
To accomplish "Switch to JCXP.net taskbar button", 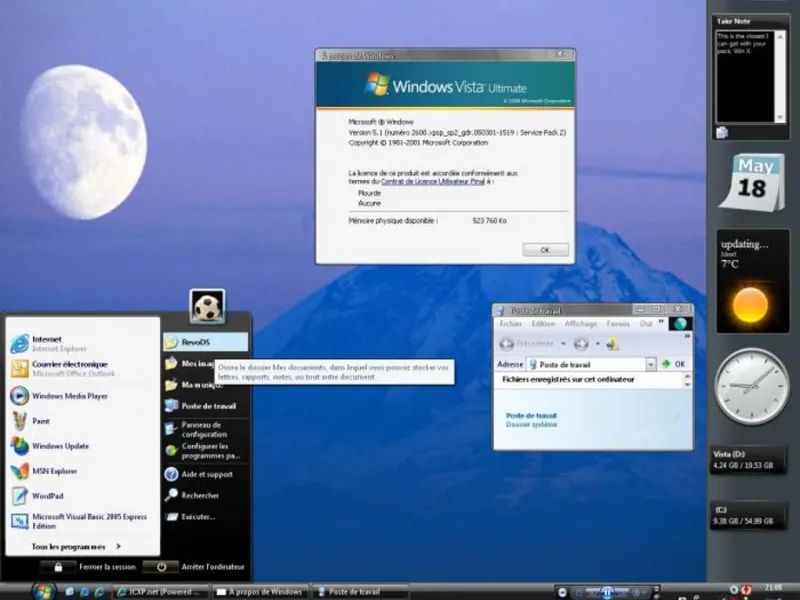I will click(x=160, y=592).
